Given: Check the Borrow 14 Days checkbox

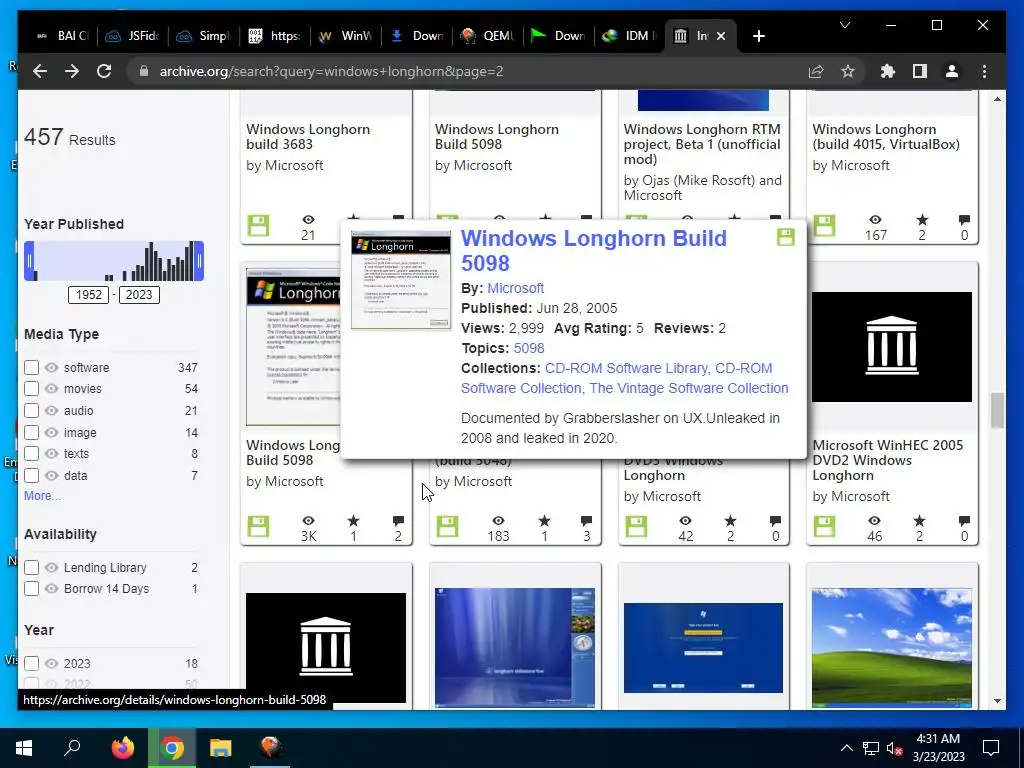Looking at the screenshot, I should point(31,588).
